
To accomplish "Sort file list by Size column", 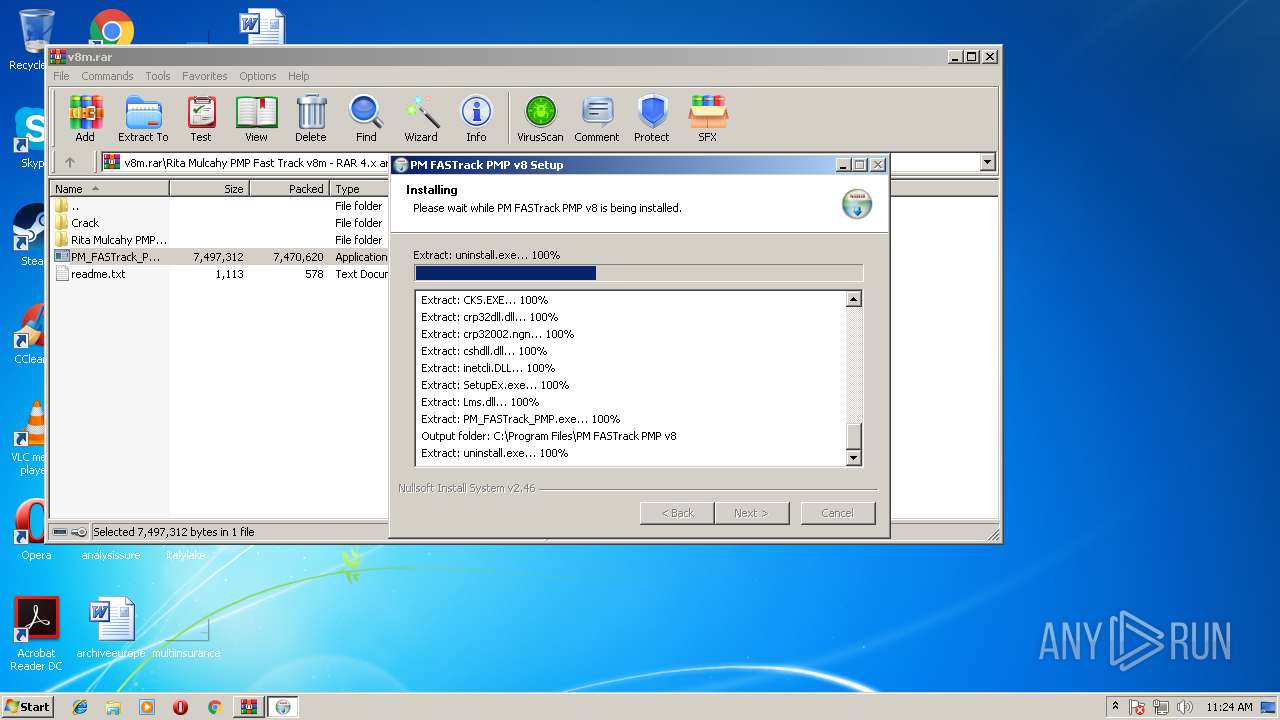I will [209, 188].
